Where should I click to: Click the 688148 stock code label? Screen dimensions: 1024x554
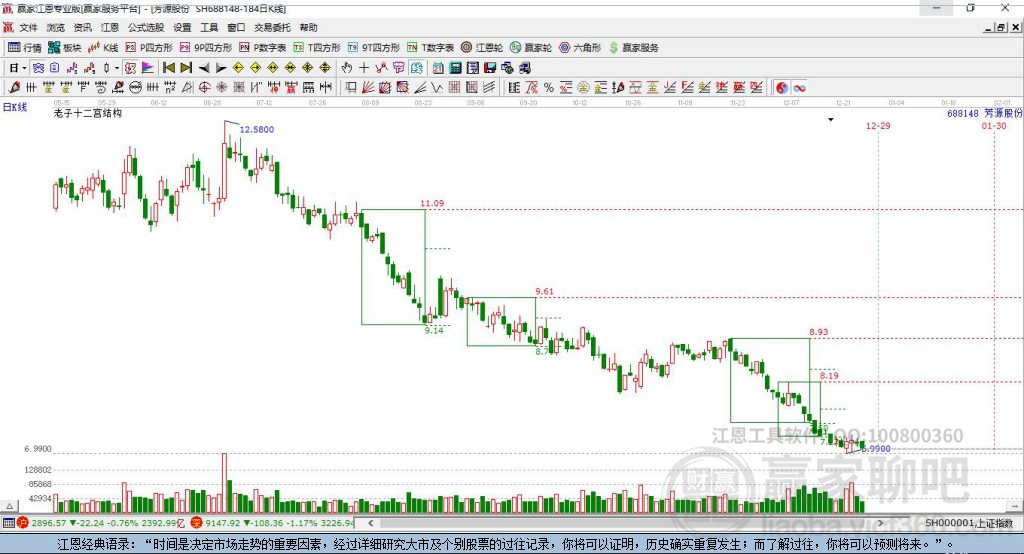(x=963, y=114)
